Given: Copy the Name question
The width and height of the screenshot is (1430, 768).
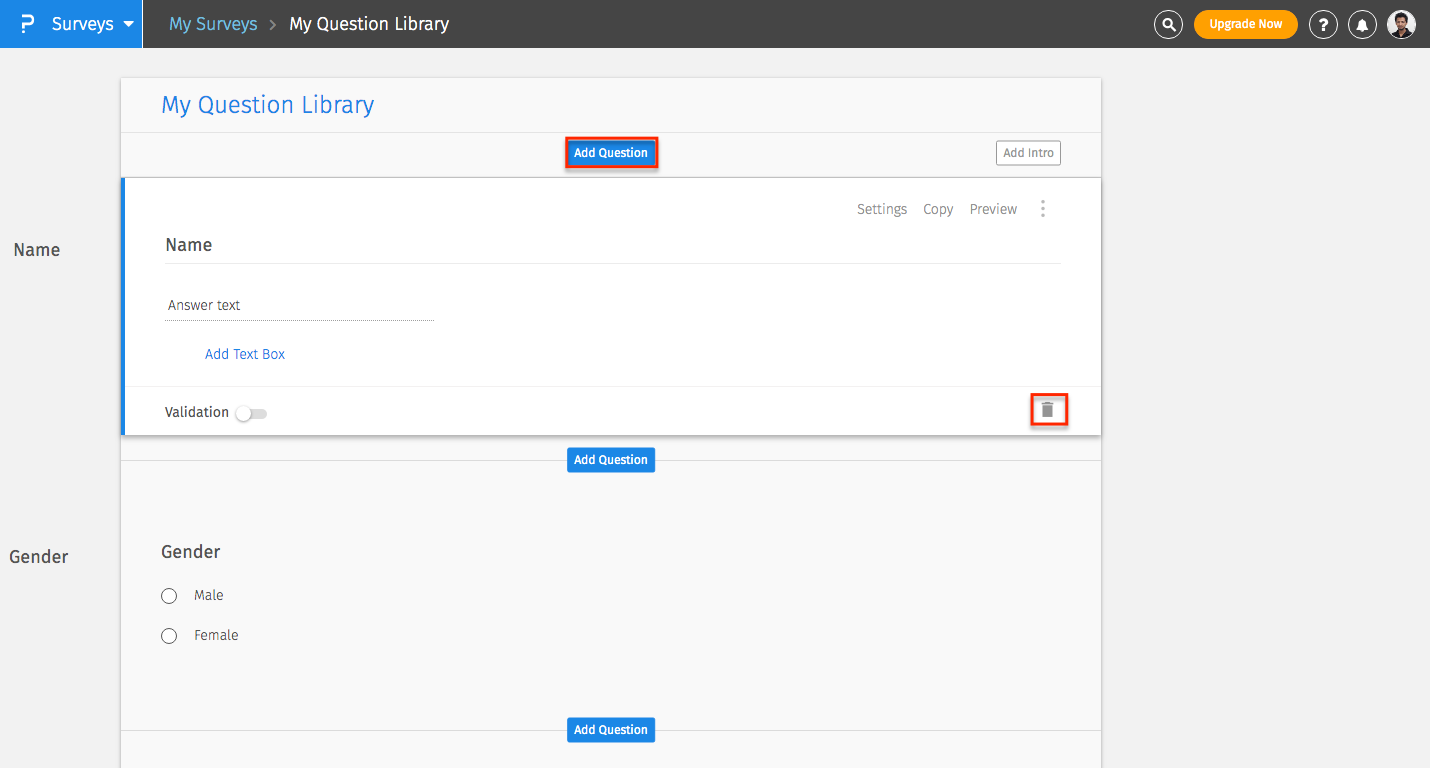Looking at the screenshot, I should pyautogui.click(x=938, y=209).
